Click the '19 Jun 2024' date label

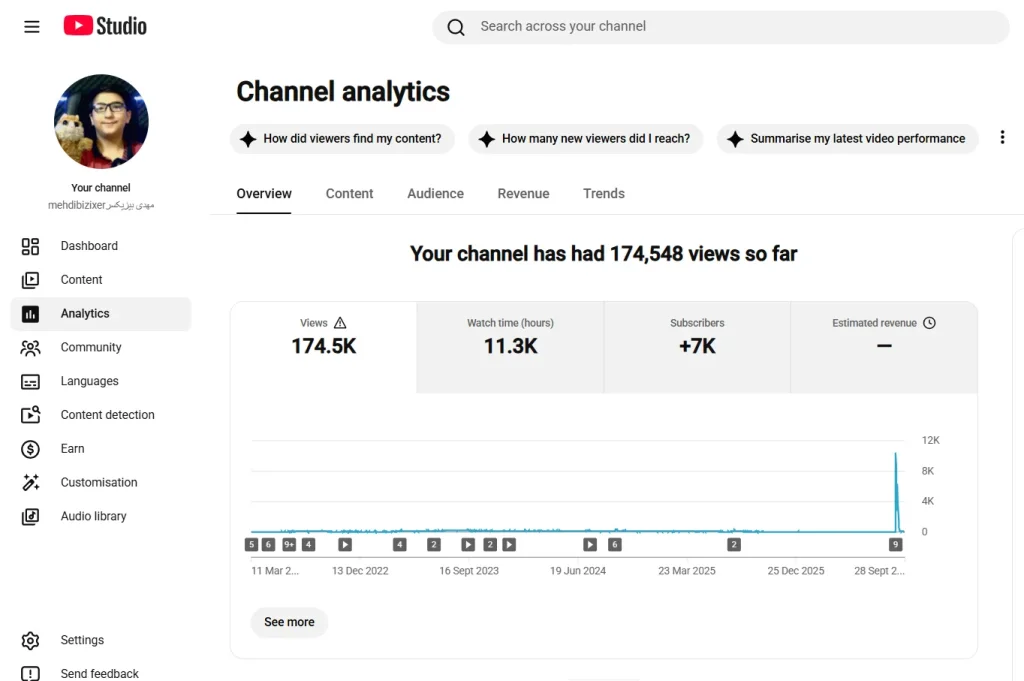(x=578, y=571)
